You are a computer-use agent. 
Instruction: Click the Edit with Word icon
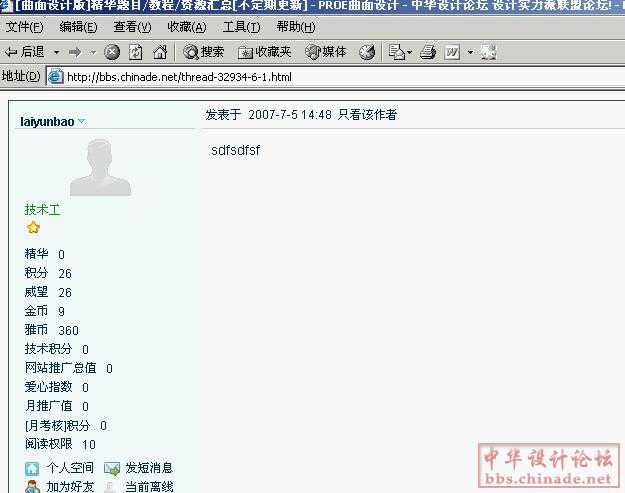[x=452, y=52]
